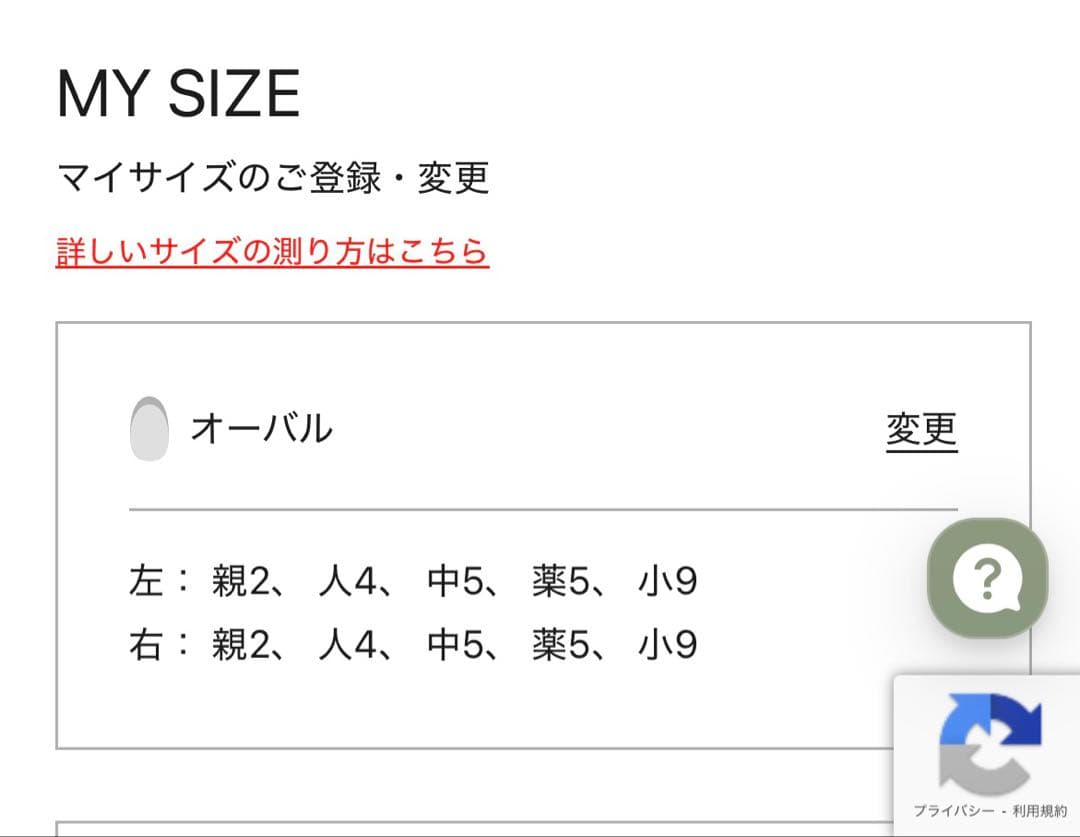Click the 薬5 size in the 右 row
1080x837 pixels.
pos(563,645)
